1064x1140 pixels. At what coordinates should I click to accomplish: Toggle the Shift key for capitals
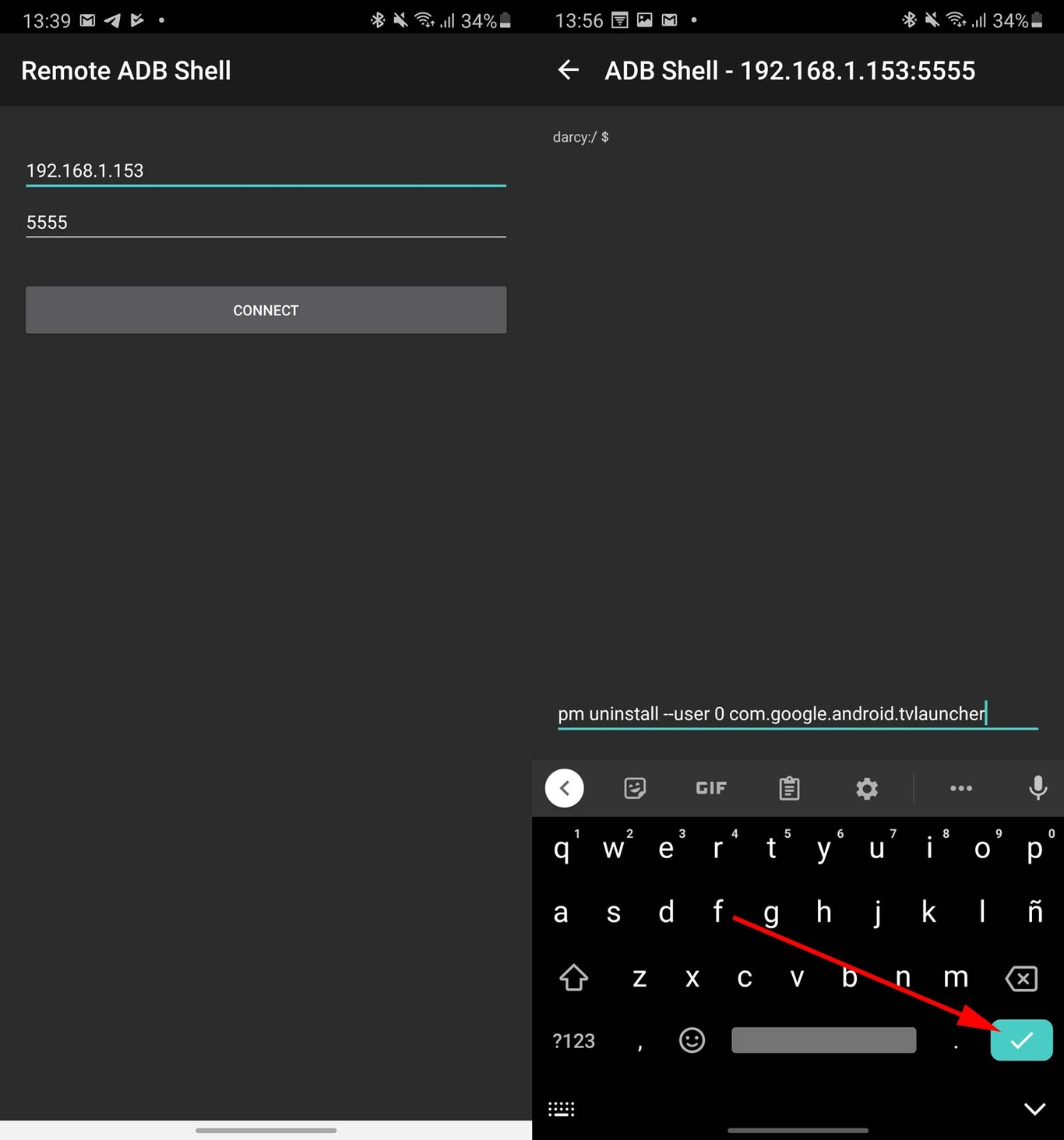click(x=573, y=978)
